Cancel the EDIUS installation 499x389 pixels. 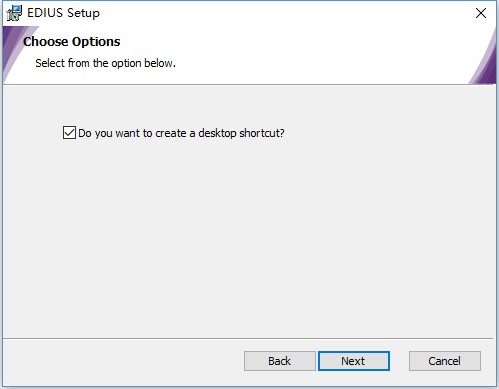pos(445,361)
